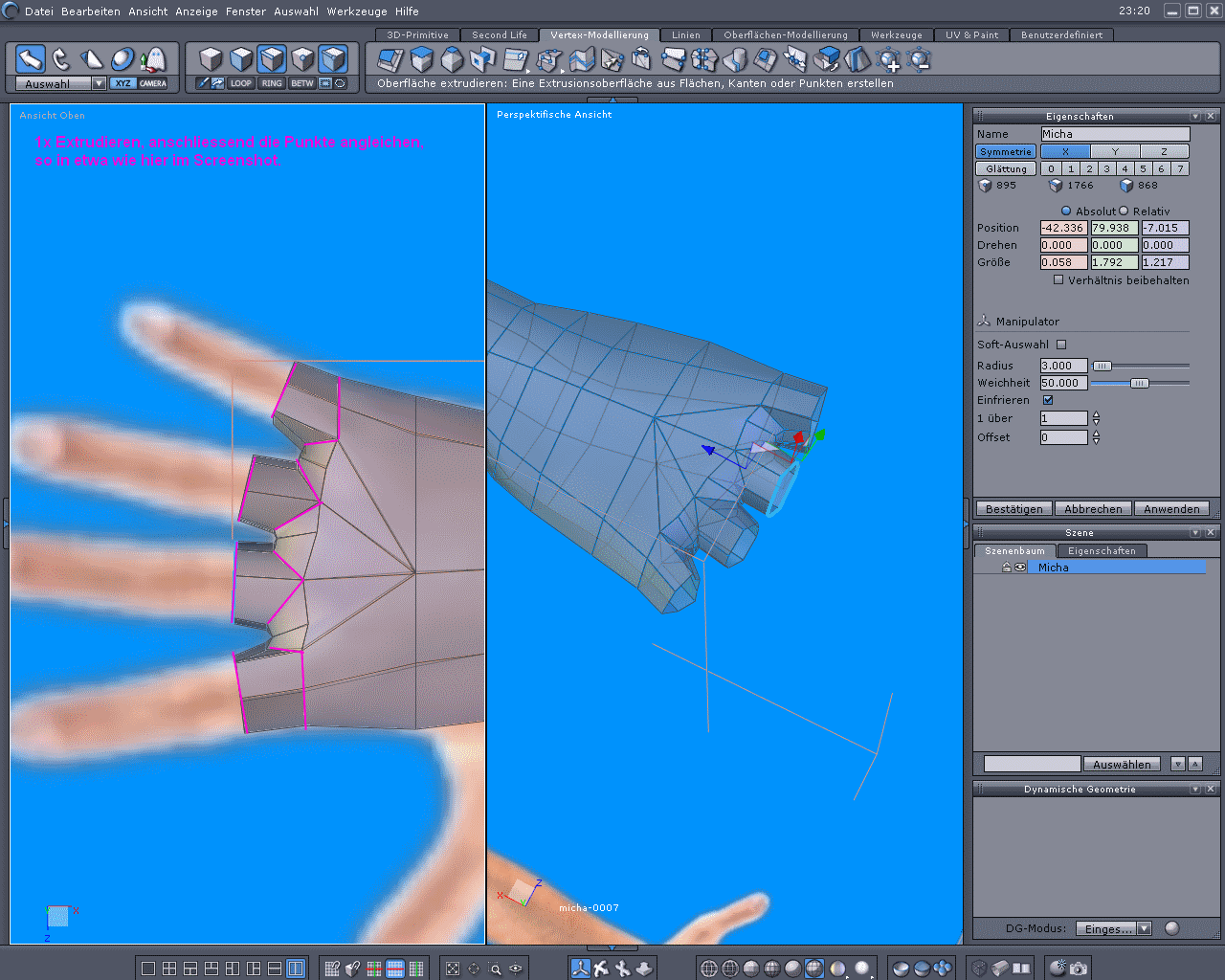Toggle CAMERA manipulator mode
The image size is (1225, 980).
click(153, 83)
